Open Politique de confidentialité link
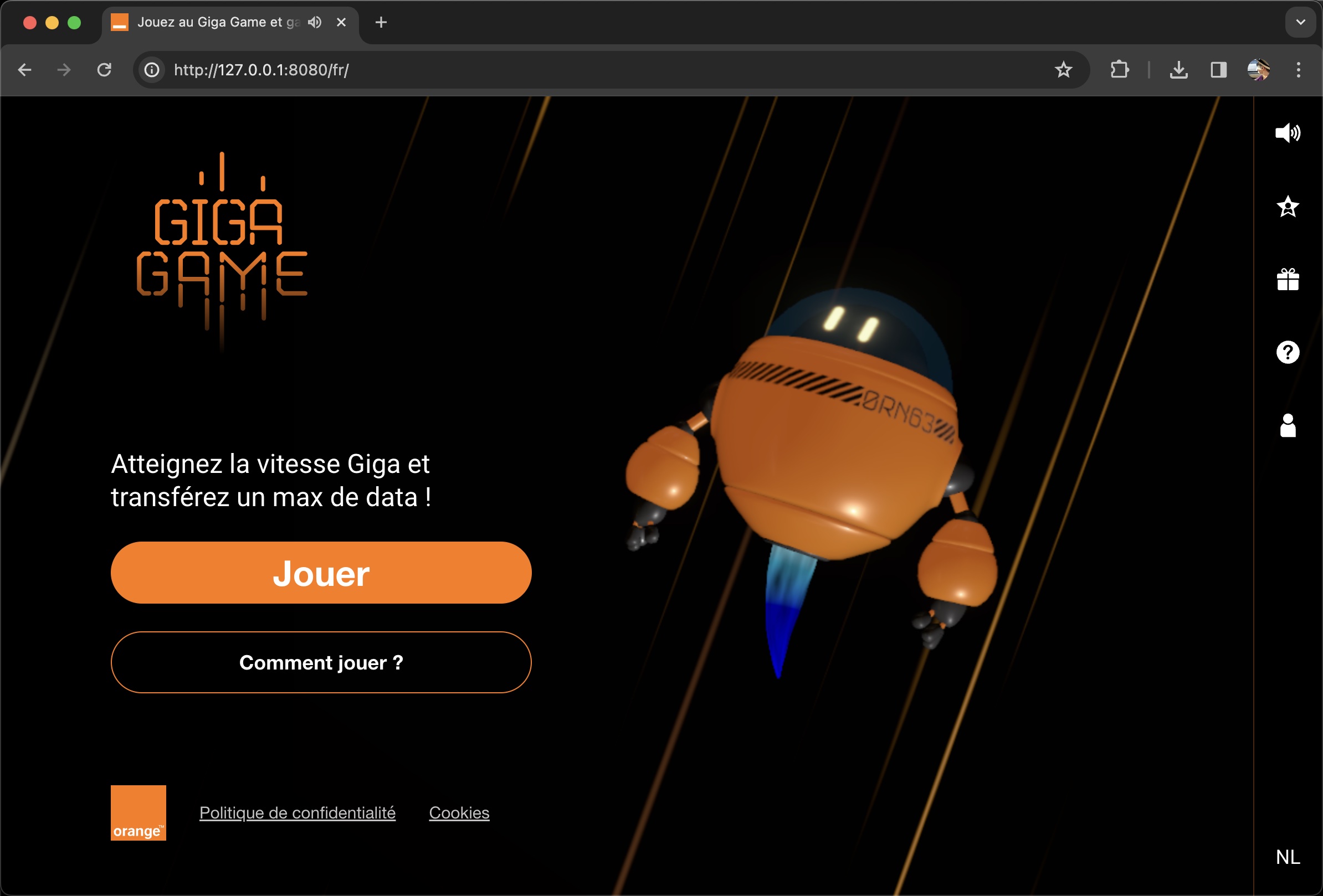Screen dimensions: 1323x896 coord(297,813)
